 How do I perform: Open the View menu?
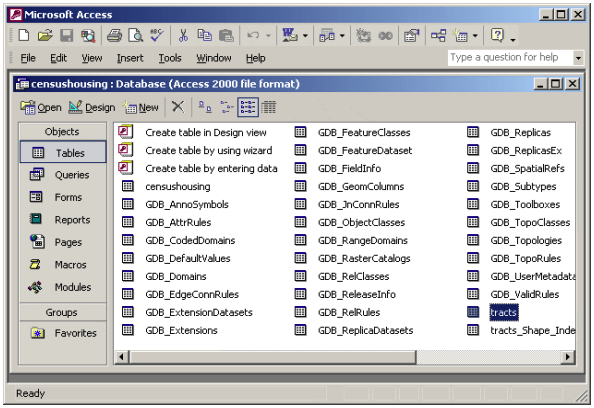click(92, 58)
